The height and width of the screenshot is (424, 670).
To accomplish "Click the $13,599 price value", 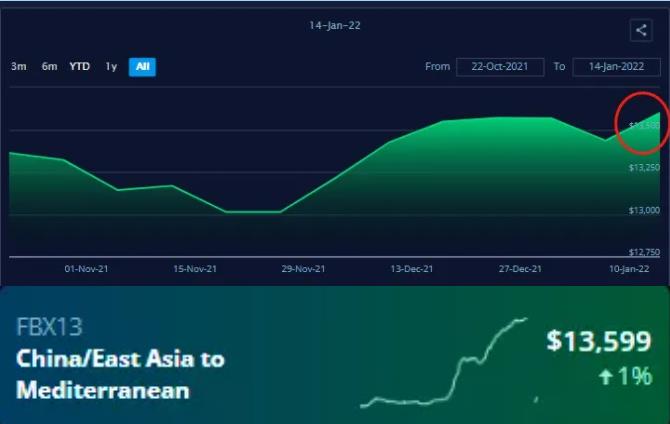I will point(599,341).
